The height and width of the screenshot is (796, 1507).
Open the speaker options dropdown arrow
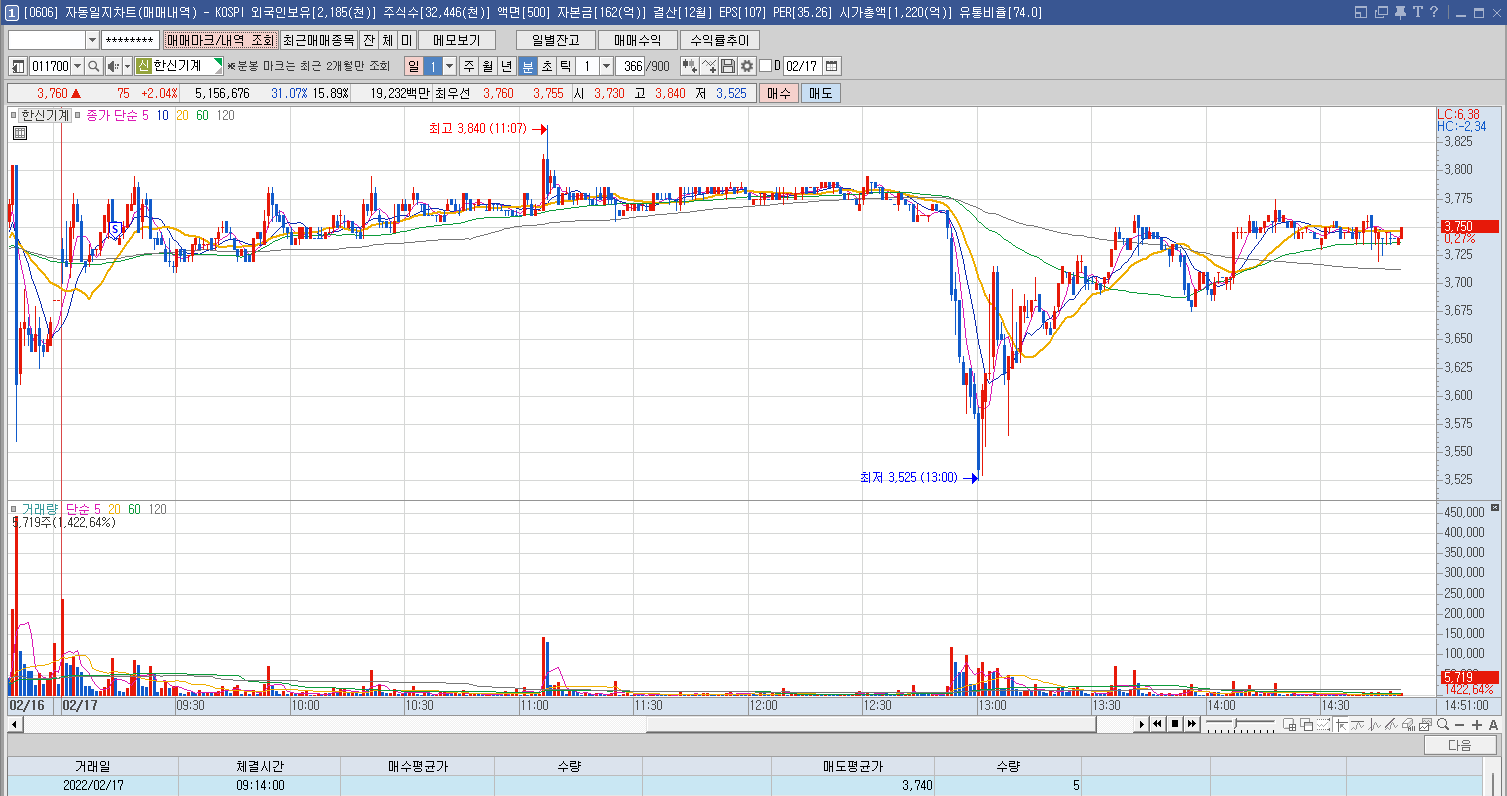tap(128, 66)
